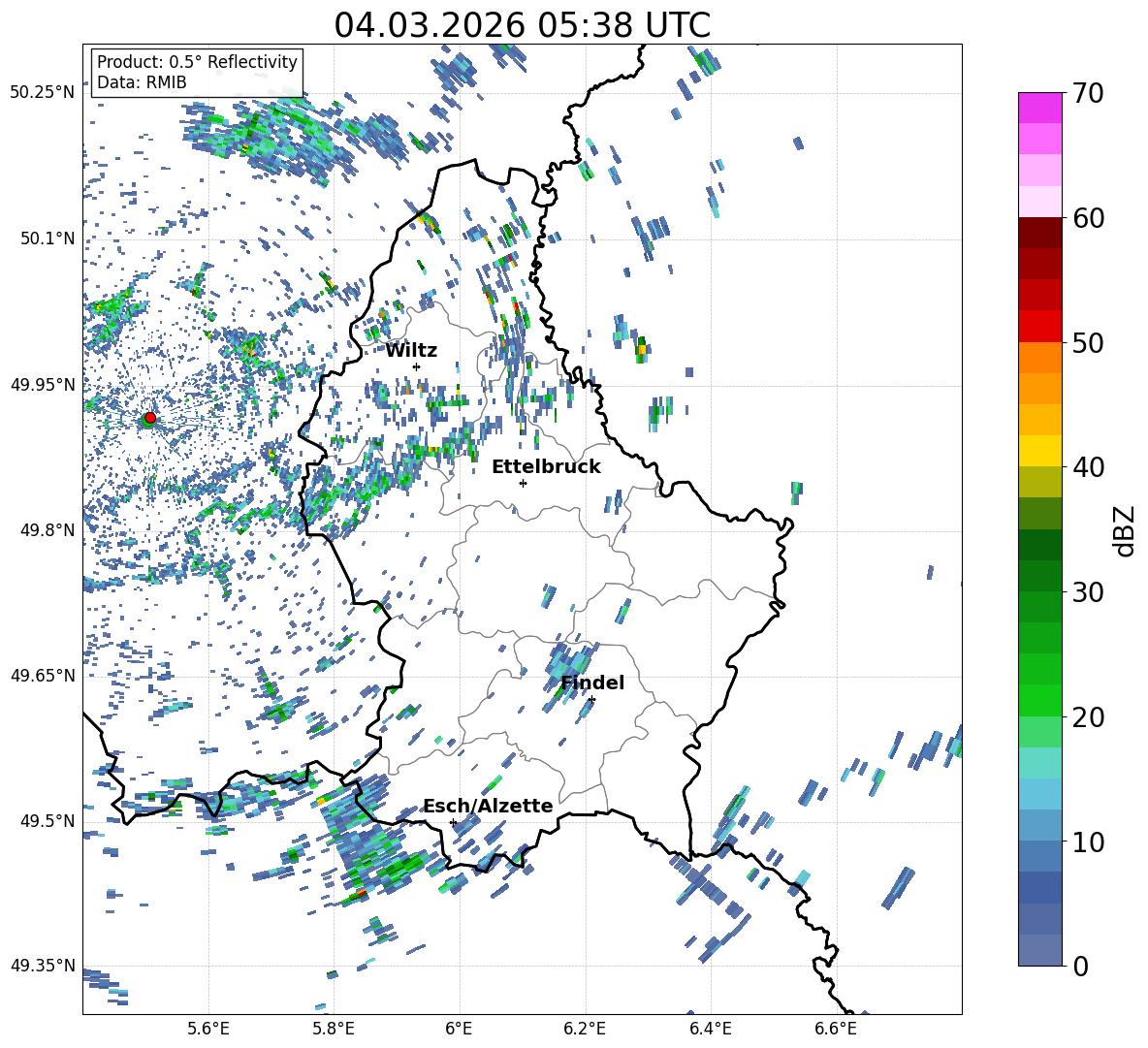Image resolution: width=1148 pixels, height=1048 pixels.
Task: Pick the dark maroon swatch just below 60
Action: [x=1039, y=234]
